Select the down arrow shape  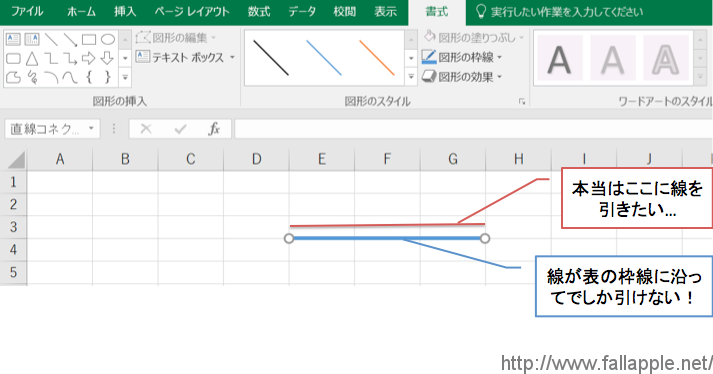pyautogui.click(x=107, y=58)
